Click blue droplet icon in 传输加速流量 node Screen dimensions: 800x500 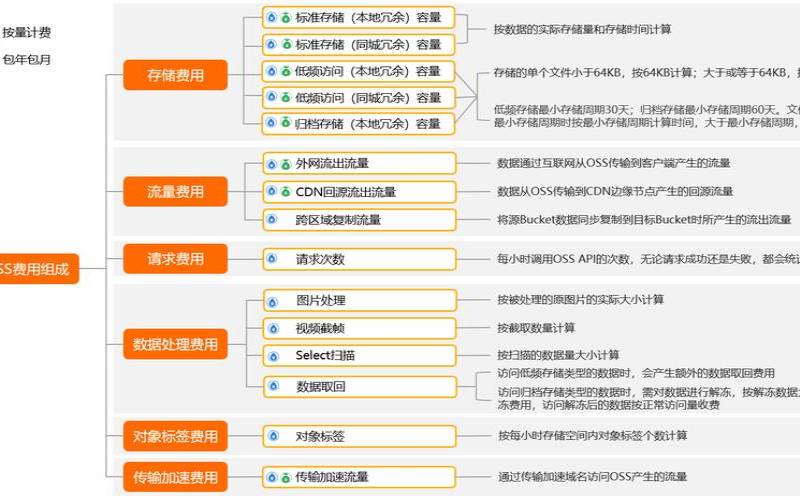click(272, 477)
